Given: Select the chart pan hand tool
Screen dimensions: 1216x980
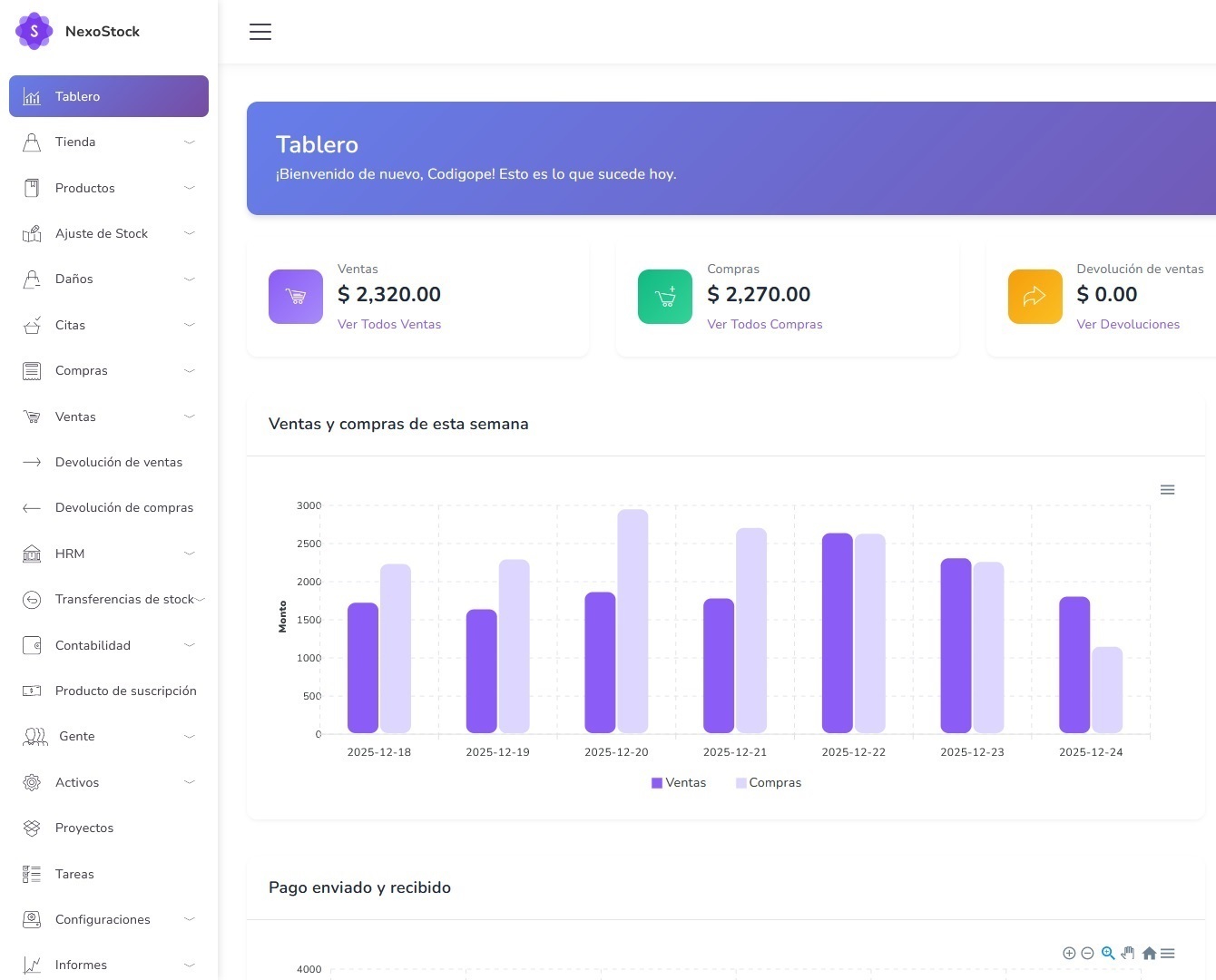Looking at the screenshot, I should (1128, 953).
